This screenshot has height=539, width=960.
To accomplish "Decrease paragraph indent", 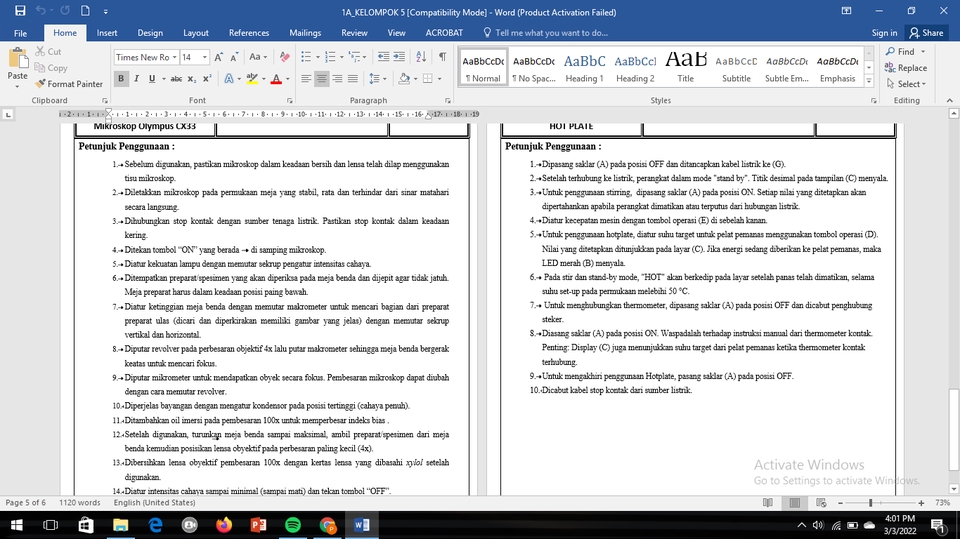I will click(x=383, y=57).
